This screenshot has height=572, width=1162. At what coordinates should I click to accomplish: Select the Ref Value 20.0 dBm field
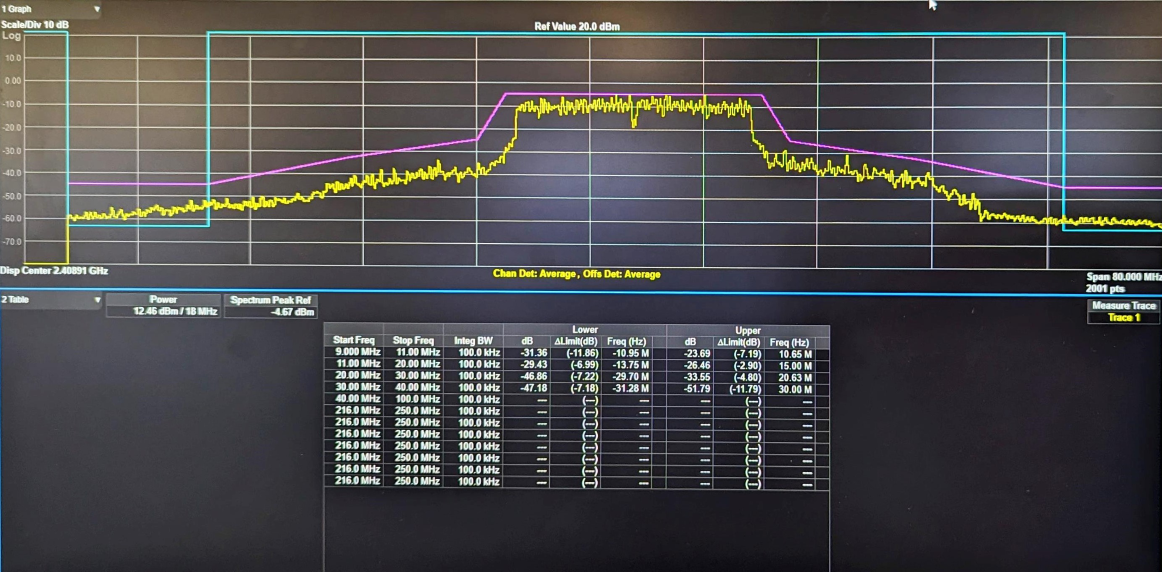pyautogui.click(x=577, y=26)
